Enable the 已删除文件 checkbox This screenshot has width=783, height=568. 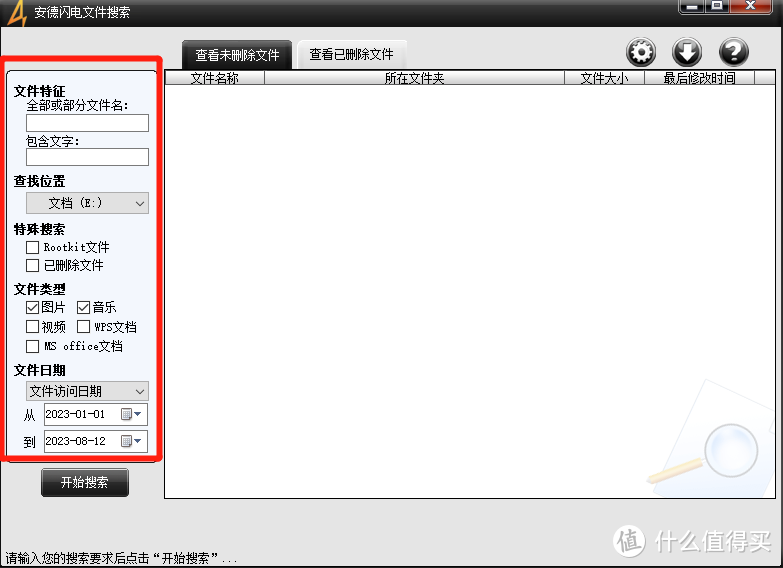(32, 265)
